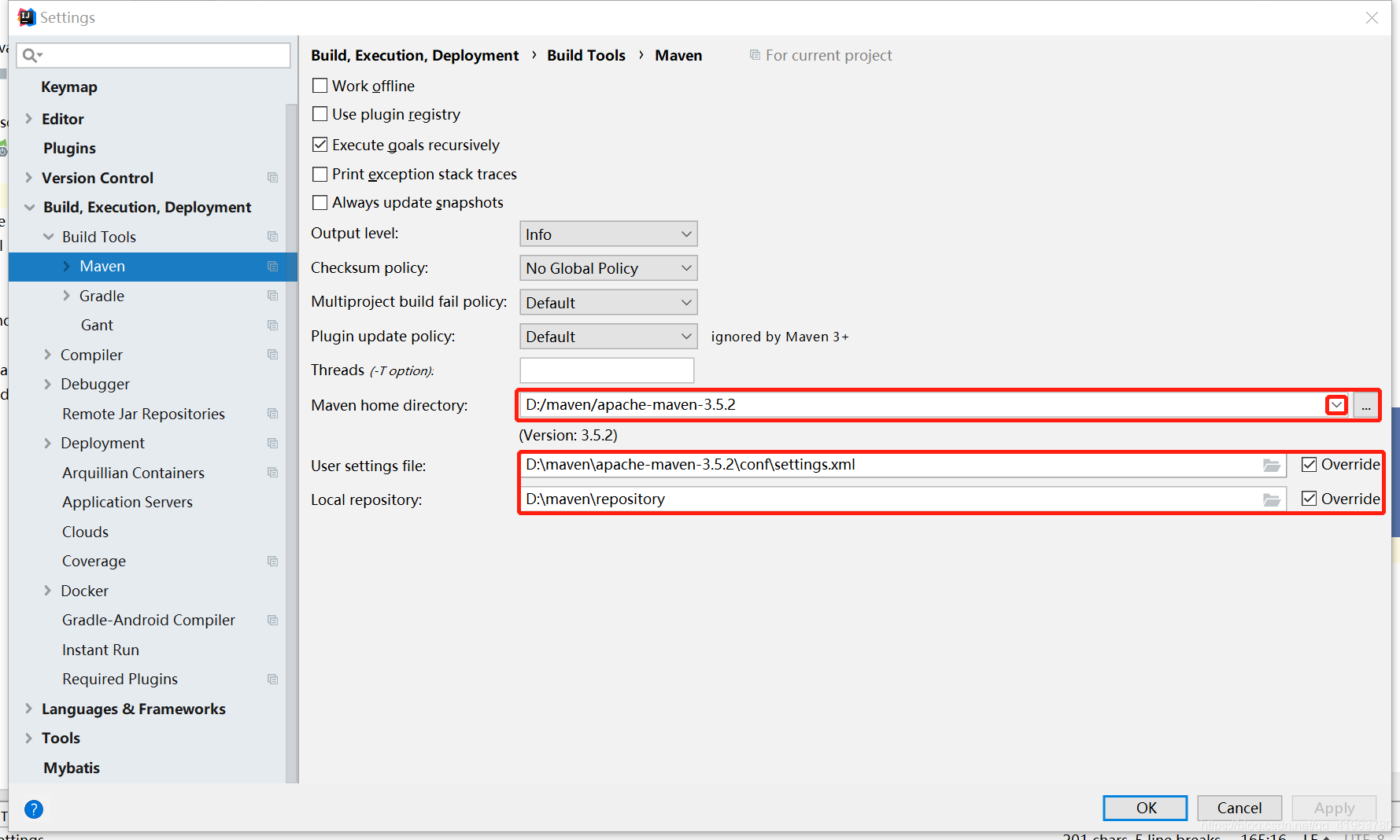Click the folder icon for Local repository
This screenshot has height=840, width=1400.
[x=1271, y=499]
